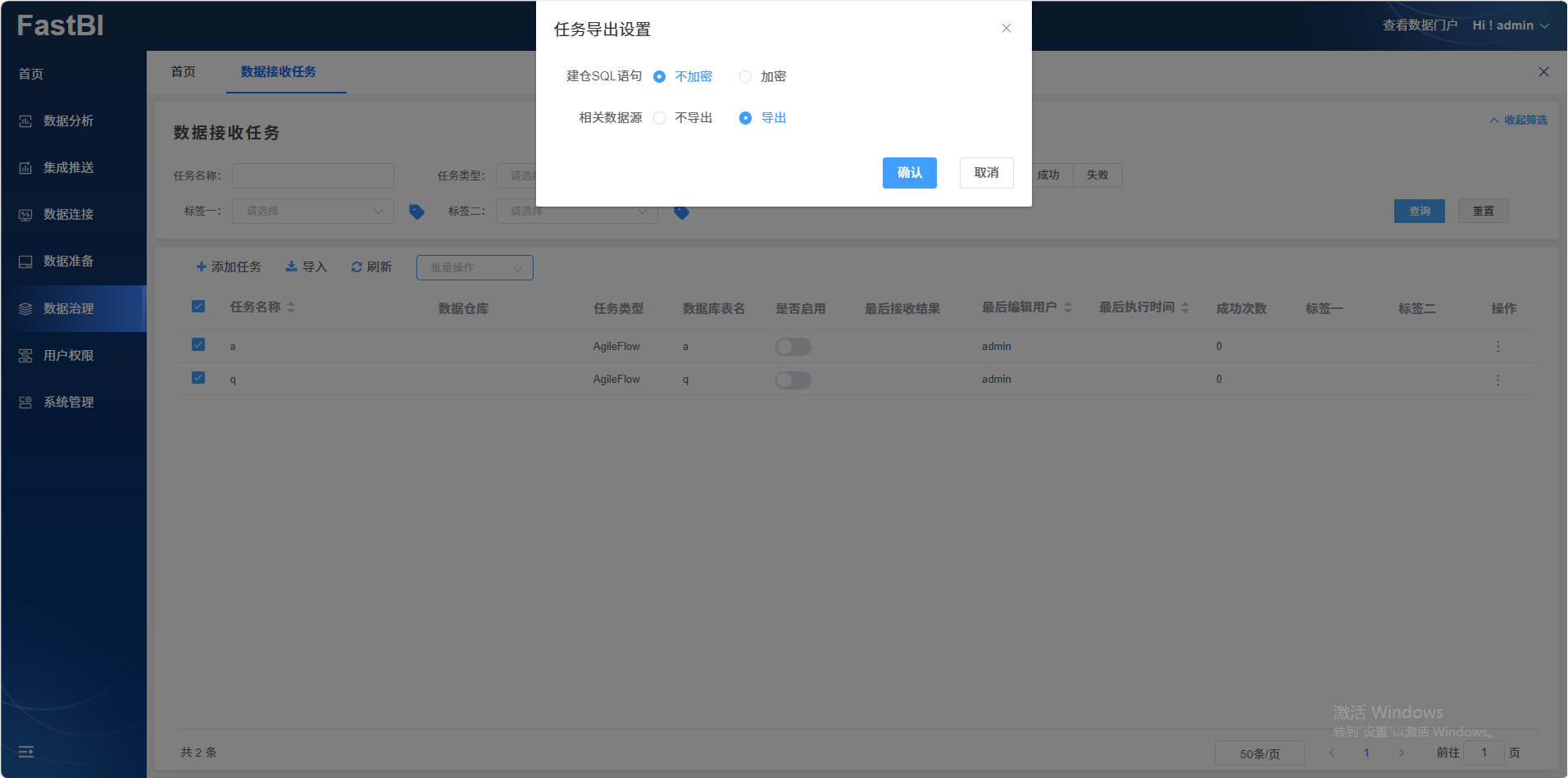Open 数据准备 in the sidebar menu
This screenshot has height=778, width=1568.
pyautogui.click(x=68, y=262)
